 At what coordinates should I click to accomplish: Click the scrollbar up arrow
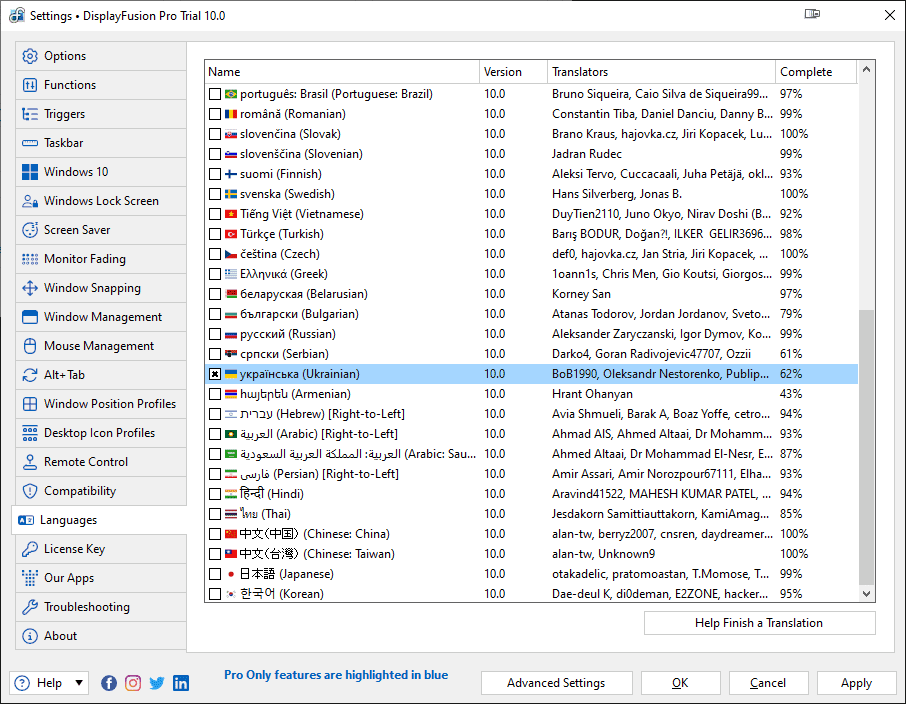[x=866, y=70]
